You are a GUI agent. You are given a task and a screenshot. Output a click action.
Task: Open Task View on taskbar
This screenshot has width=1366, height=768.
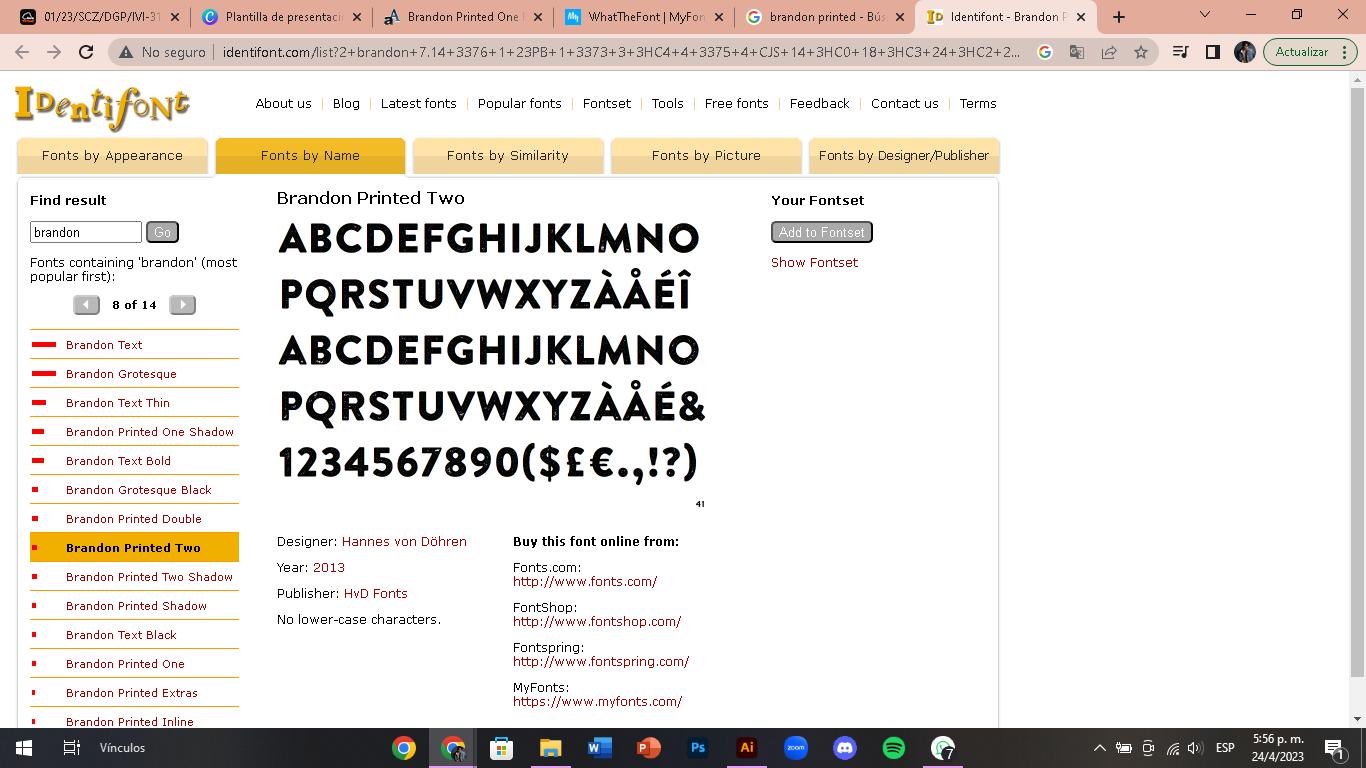coord(72,748)
